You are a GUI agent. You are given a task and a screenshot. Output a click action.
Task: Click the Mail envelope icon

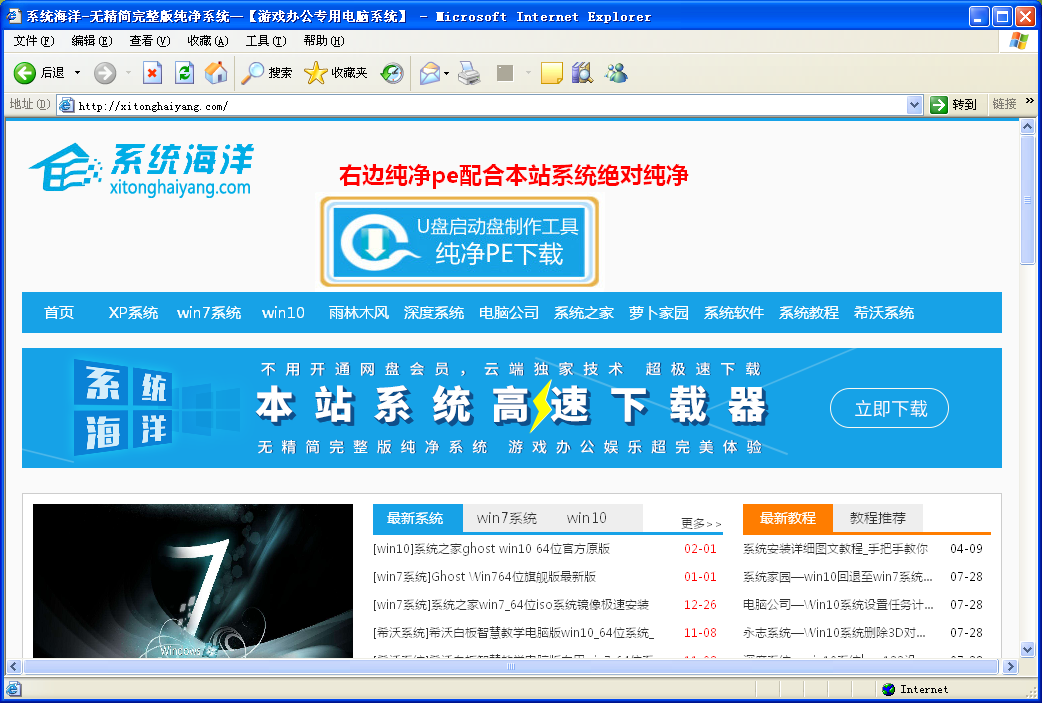click(x=430, y=73)
